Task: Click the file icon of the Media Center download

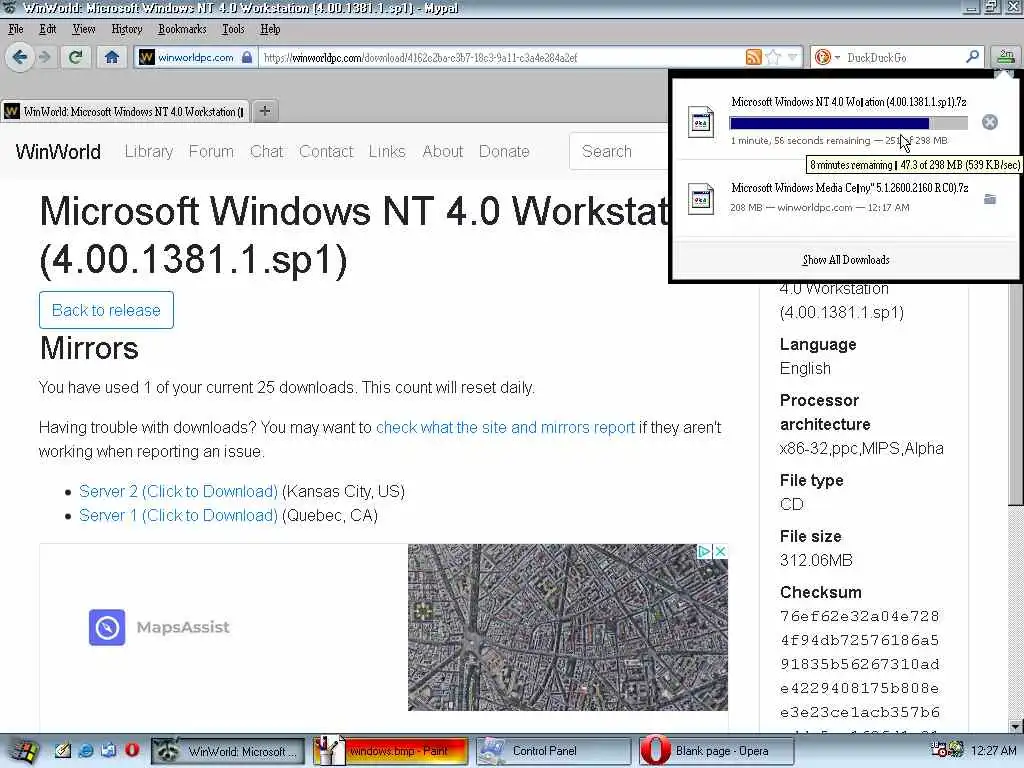Action: click(701, 198)
